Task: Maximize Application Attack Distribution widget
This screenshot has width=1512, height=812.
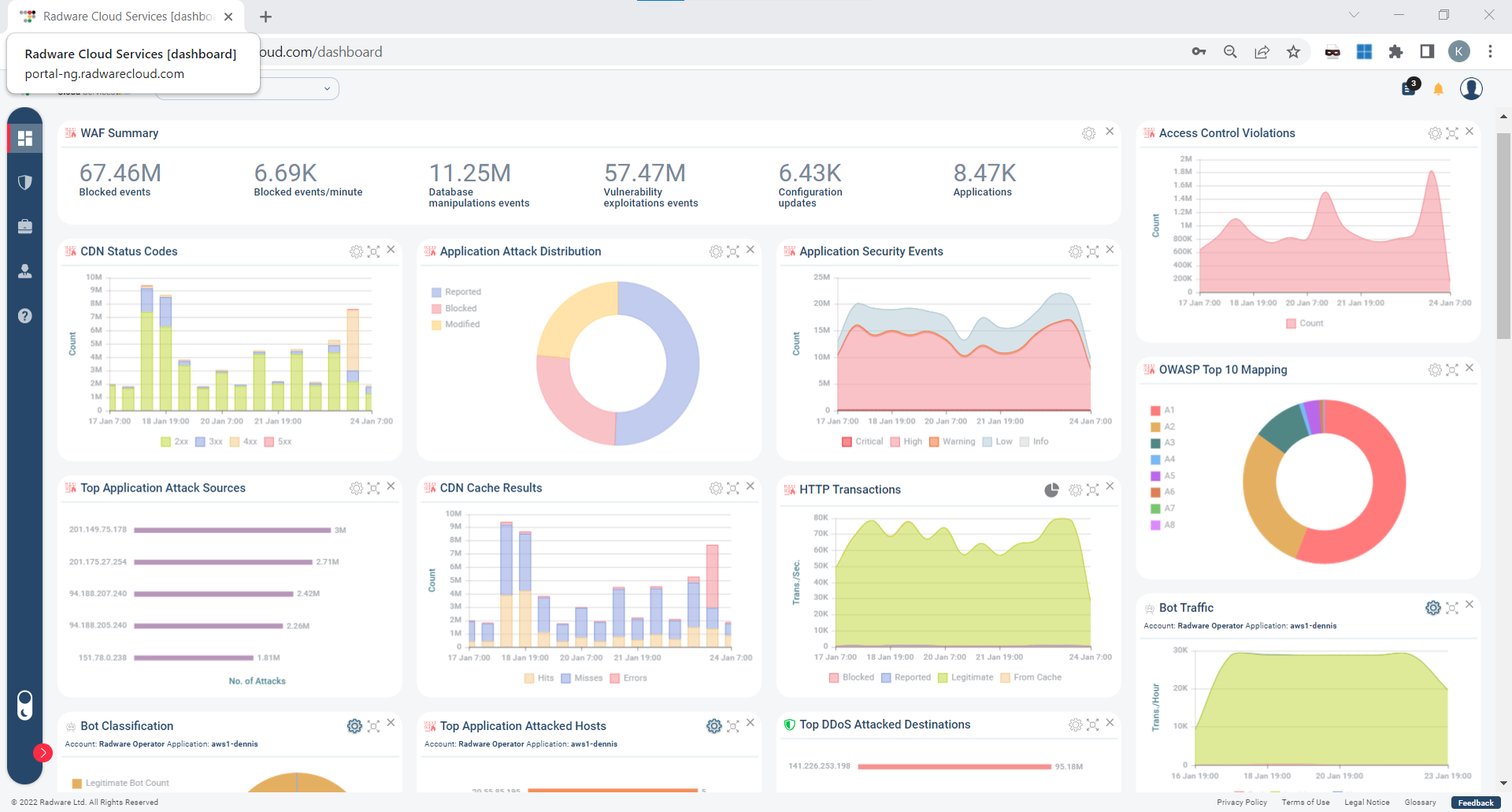Action: tap(733, 252)
